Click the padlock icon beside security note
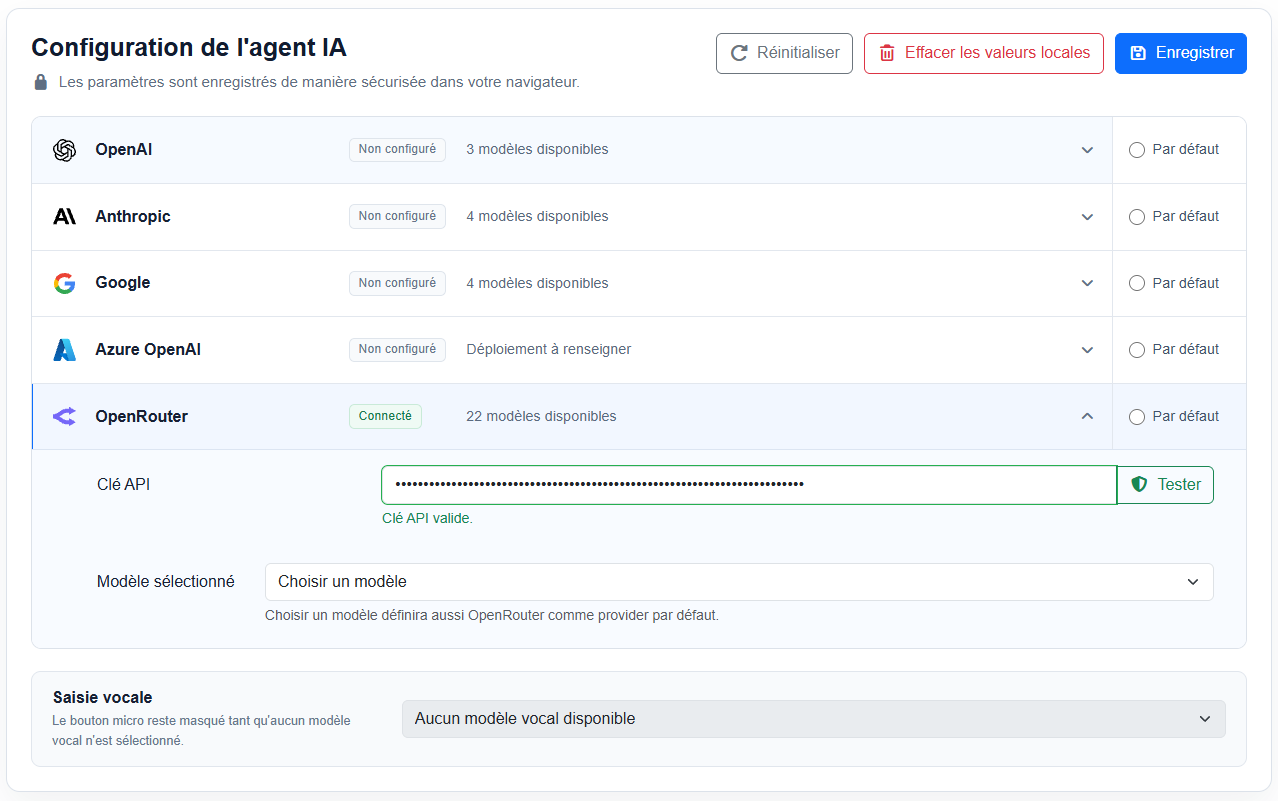The width and height of the screenshot is (1278, 801). (41, 82)
